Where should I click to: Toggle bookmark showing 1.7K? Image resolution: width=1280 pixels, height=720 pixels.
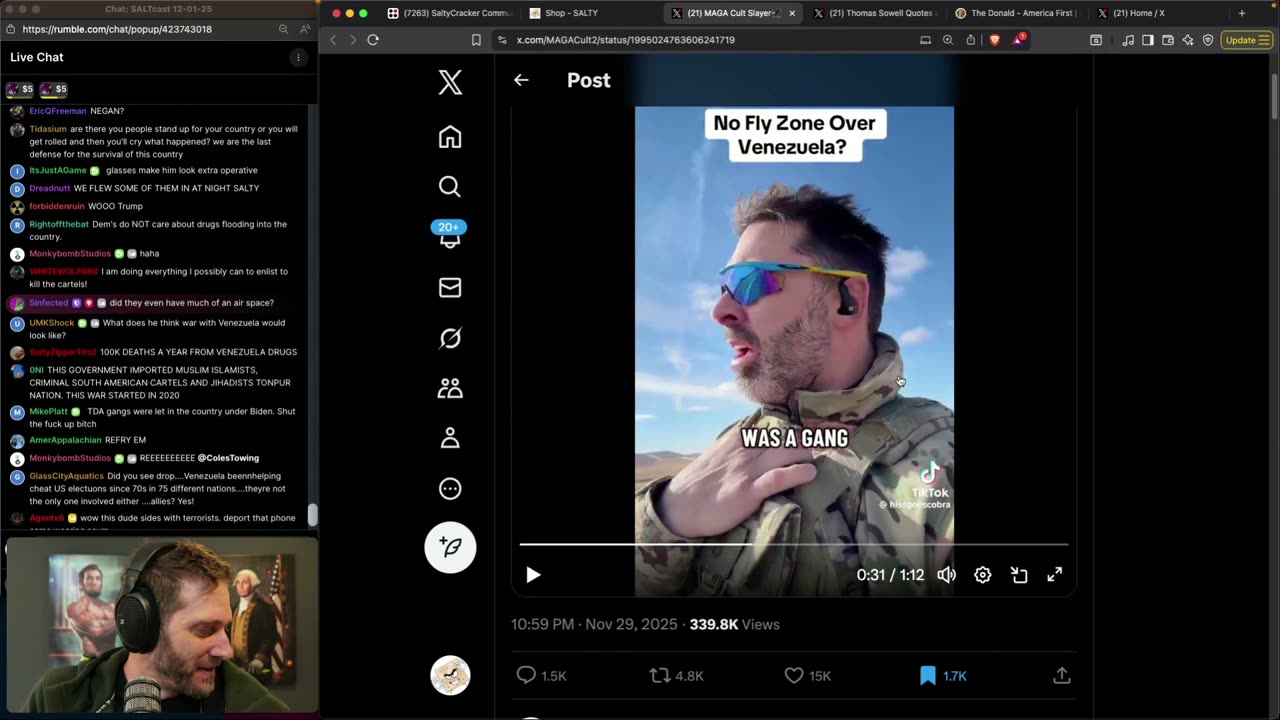pos(943,676)
